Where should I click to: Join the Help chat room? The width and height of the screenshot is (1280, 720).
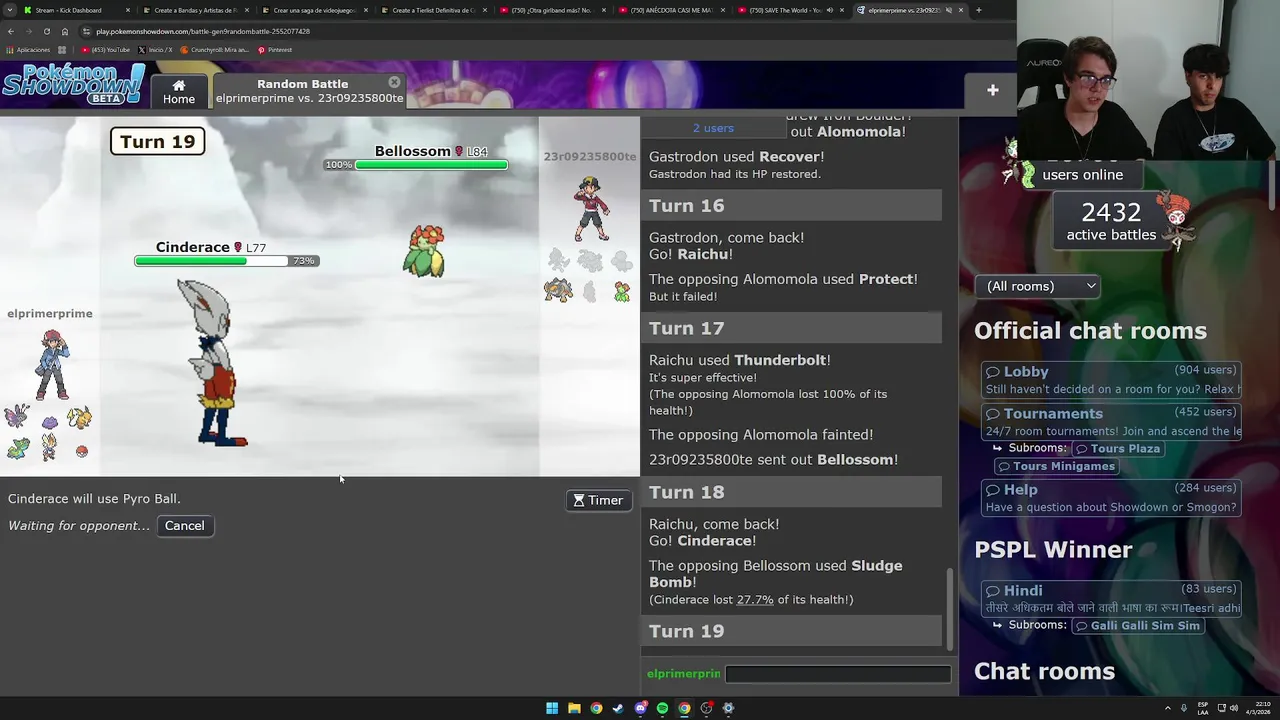pyautogui.click(x=1110, y=497)
